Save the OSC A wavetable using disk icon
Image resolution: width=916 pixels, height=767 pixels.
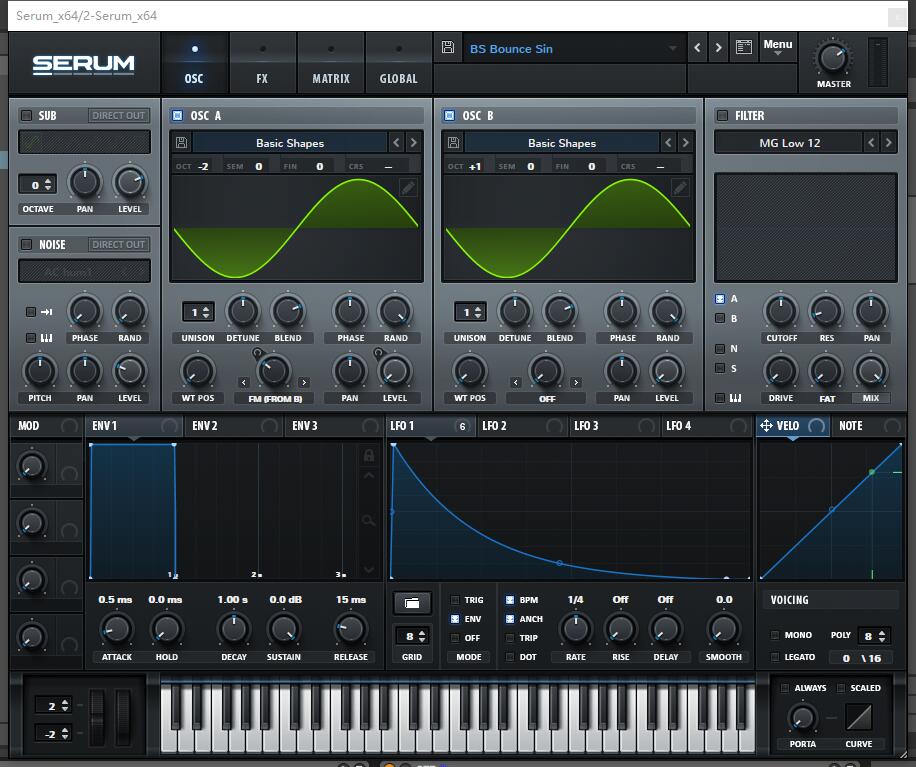[x=180, y=143]
